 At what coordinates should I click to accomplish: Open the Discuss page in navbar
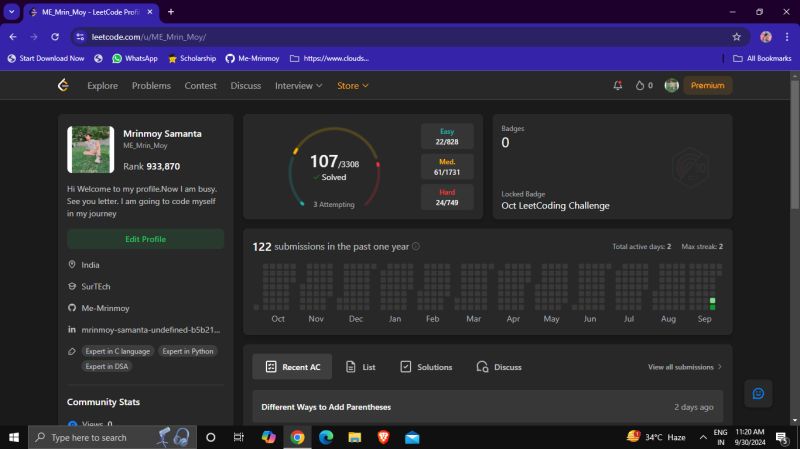click(x=245, y=86)
